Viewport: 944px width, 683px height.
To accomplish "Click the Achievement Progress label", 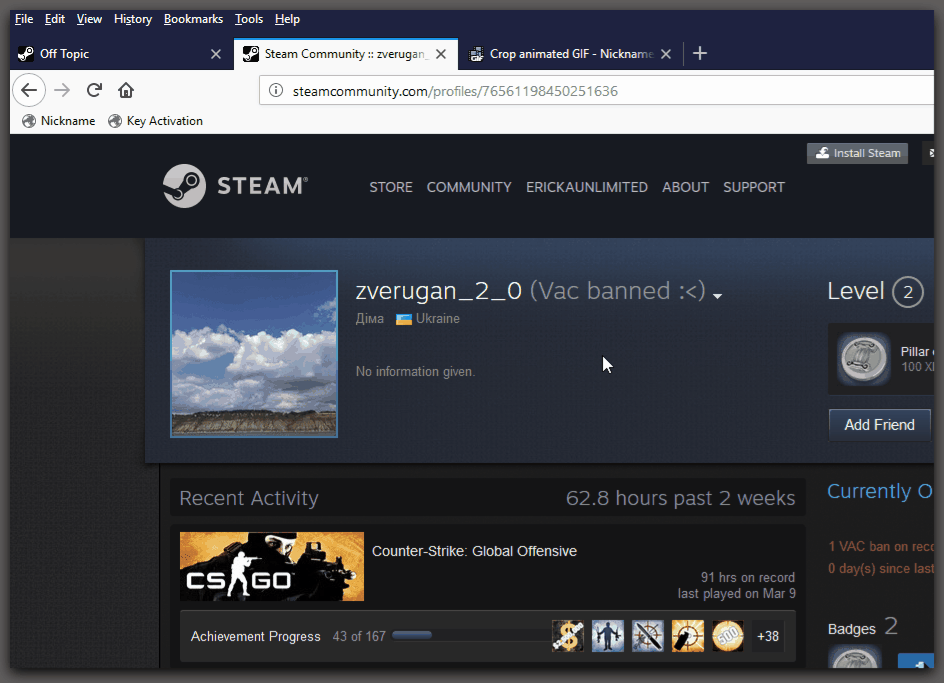I will pyautogui.click(x=255, y=637).
